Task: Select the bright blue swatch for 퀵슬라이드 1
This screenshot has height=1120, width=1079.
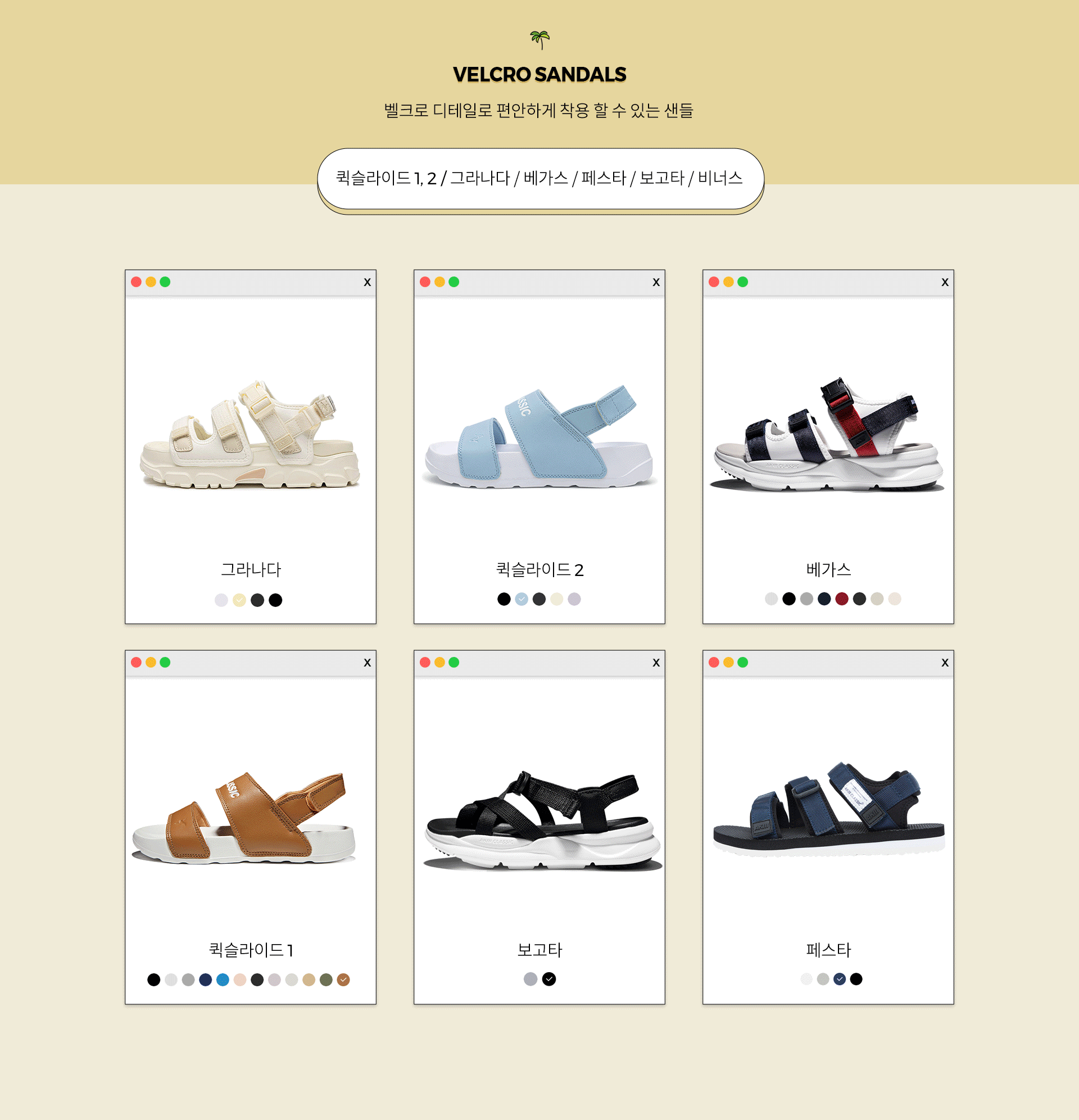Action: click(223, 980)
